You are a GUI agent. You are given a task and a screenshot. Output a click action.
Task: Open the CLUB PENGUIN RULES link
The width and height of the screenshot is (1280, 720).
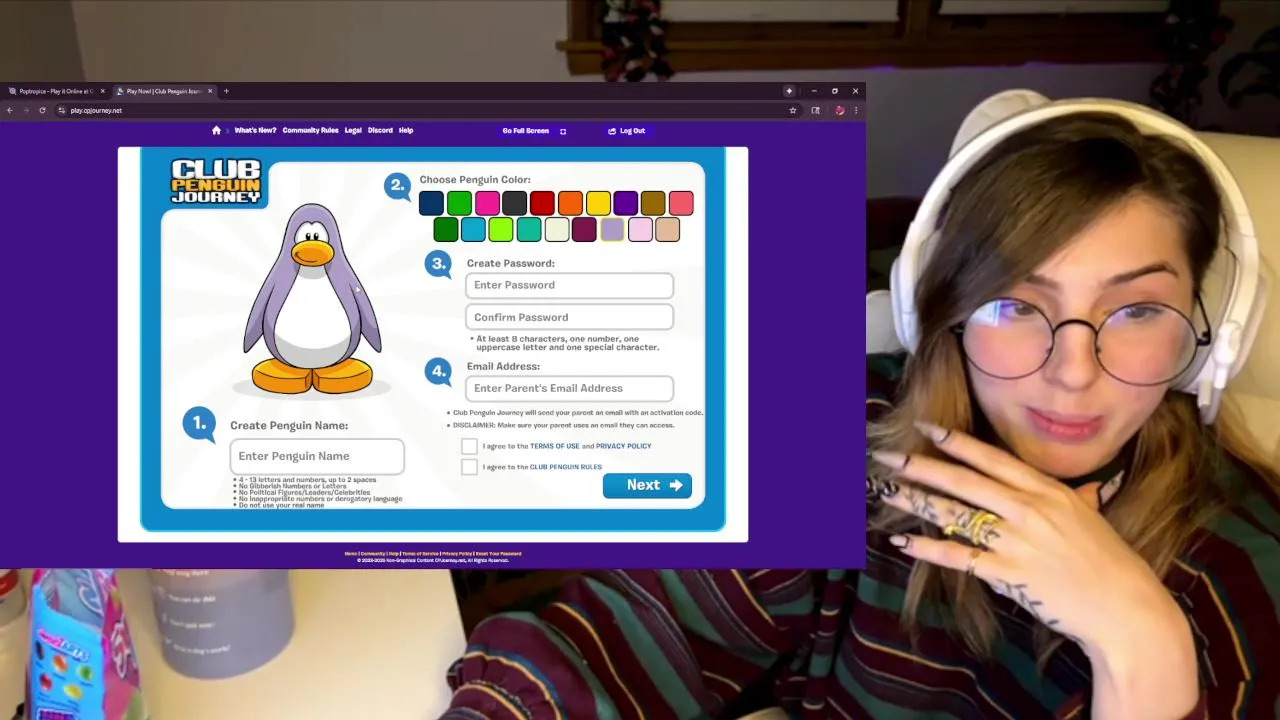click(x=566, y=467)
